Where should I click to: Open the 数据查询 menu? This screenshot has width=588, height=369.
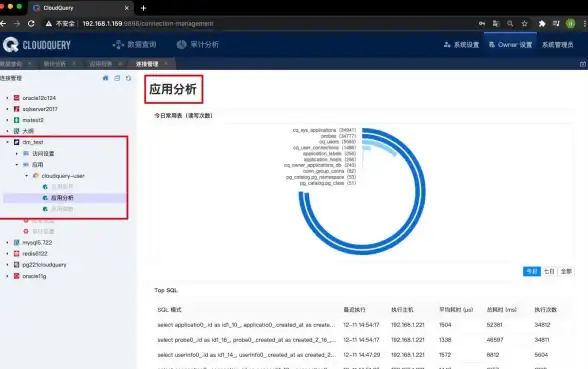tap(134, 45)
